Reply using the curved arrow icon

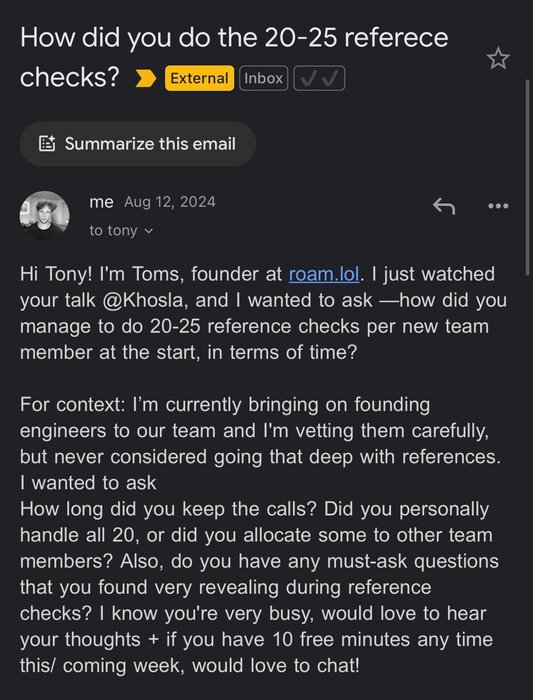pos(444,206)
